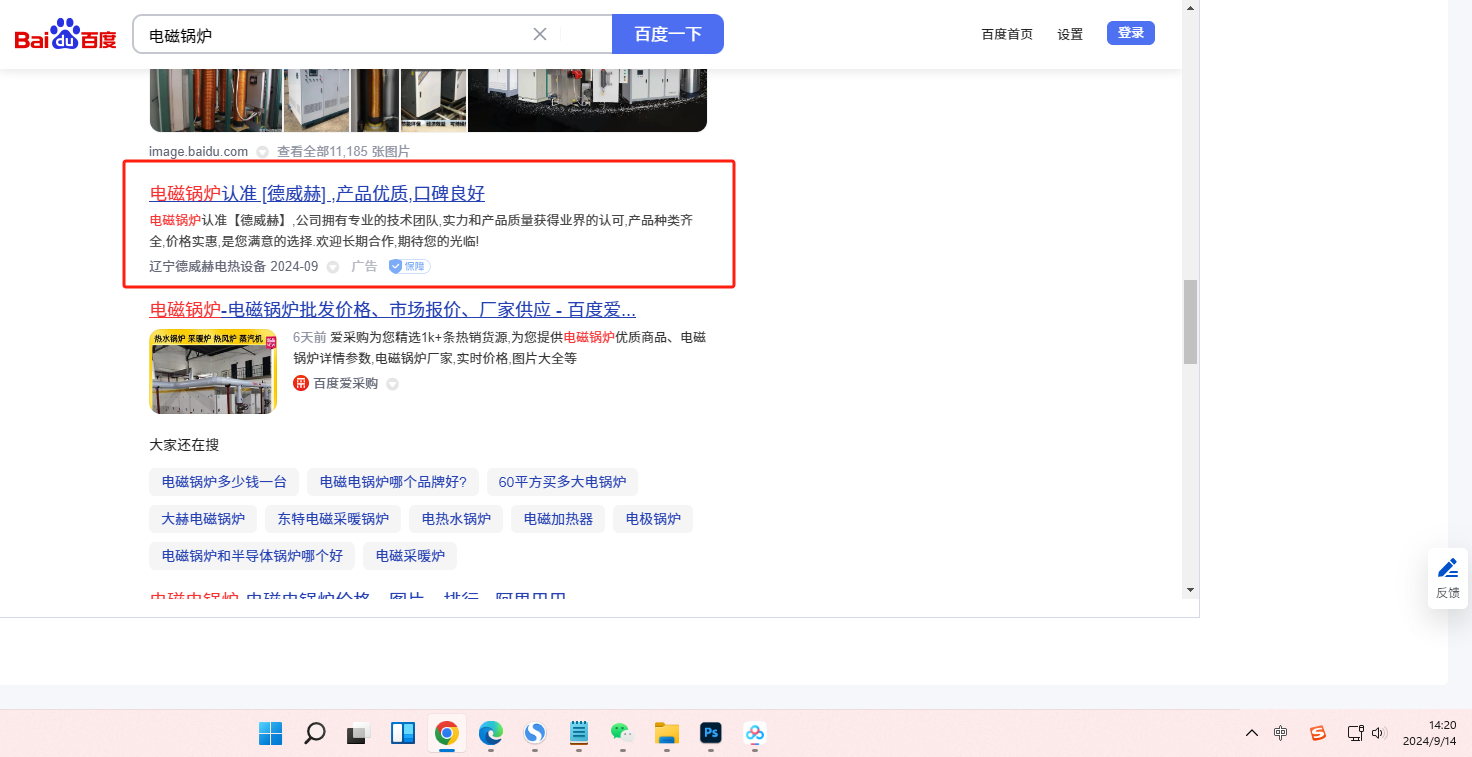
Task: Open 设置 in the top navigation
Action: (x=1070, y=34)
